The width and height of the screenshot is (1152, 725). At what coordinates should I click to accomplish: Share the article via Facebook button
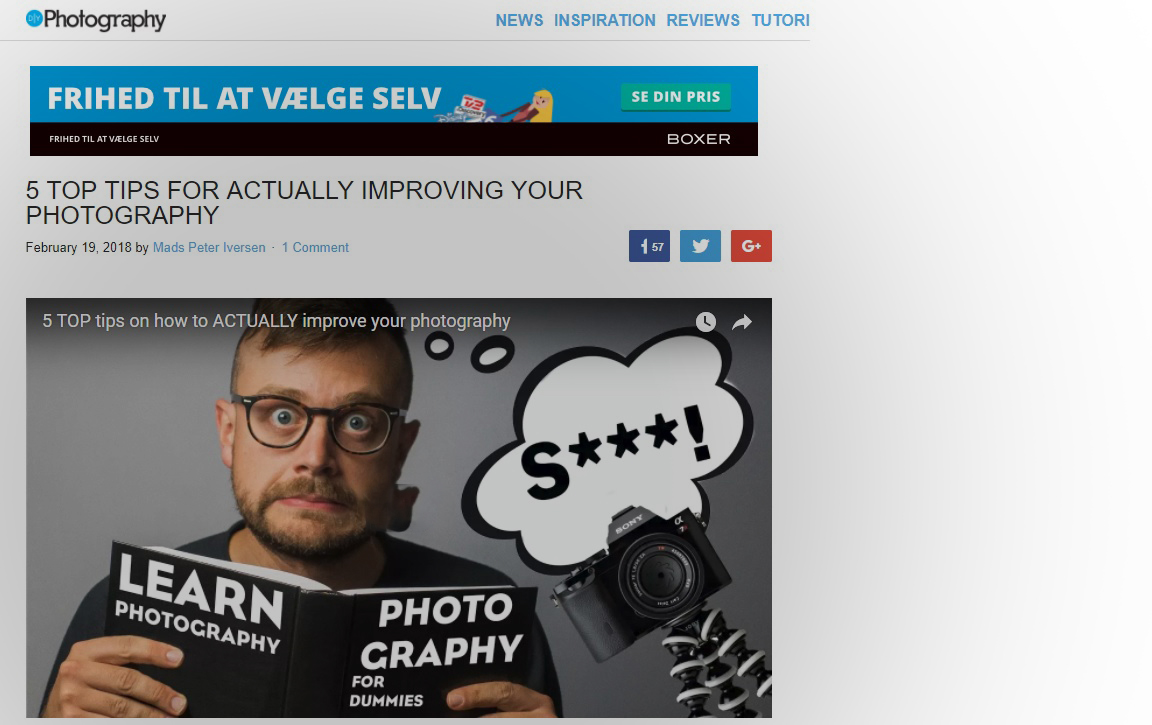[x=649, y=246]
